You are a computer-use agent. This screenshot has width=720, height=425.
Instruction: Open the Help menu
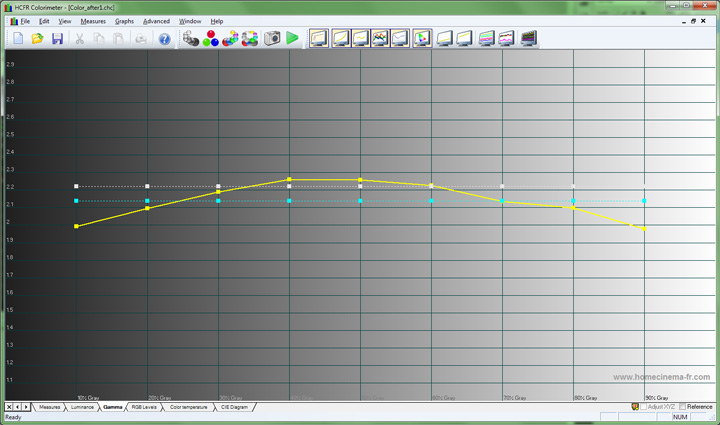[x=217, y=21]
